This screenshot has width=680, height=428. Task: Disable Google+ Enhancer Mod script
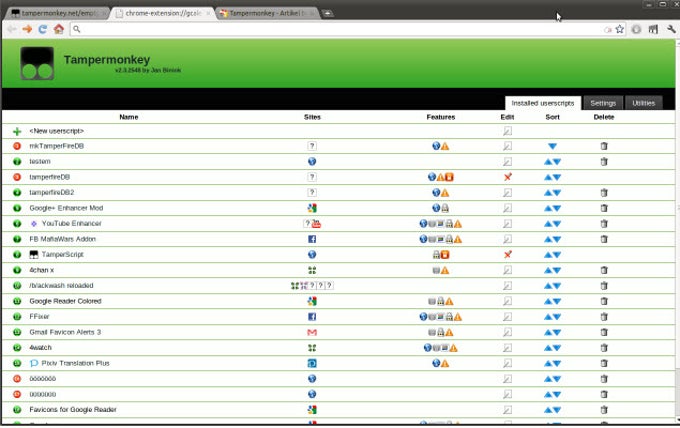[x=17, y=208]
